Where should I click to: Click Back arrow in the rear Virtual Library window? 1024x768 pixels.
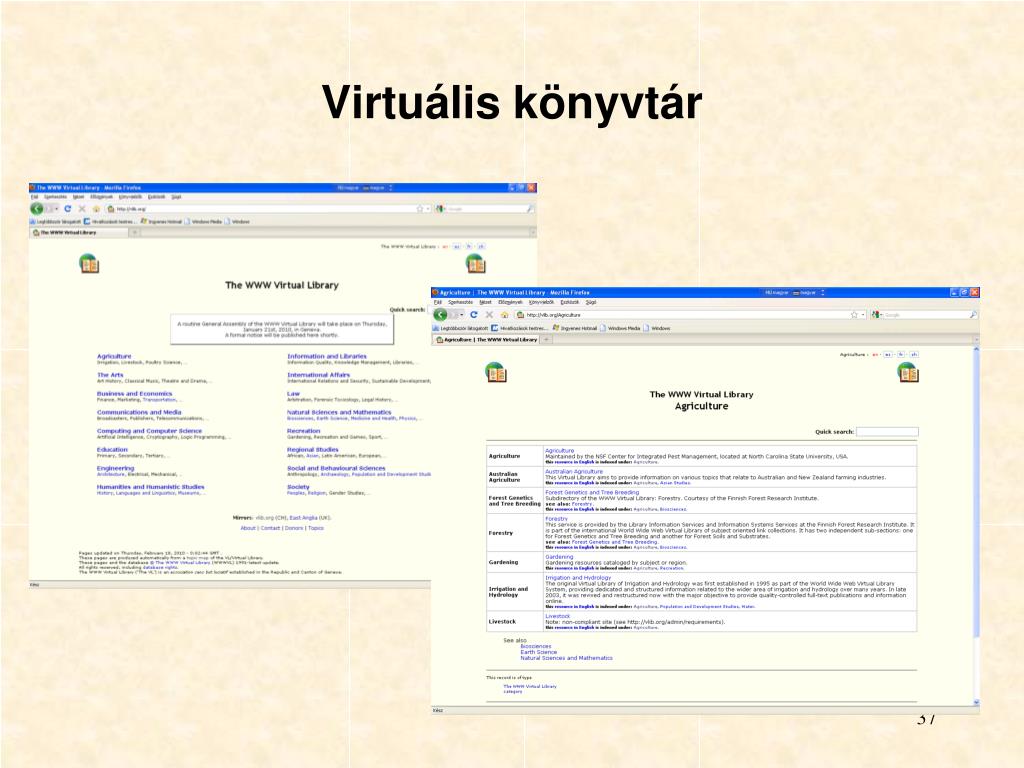37,208
